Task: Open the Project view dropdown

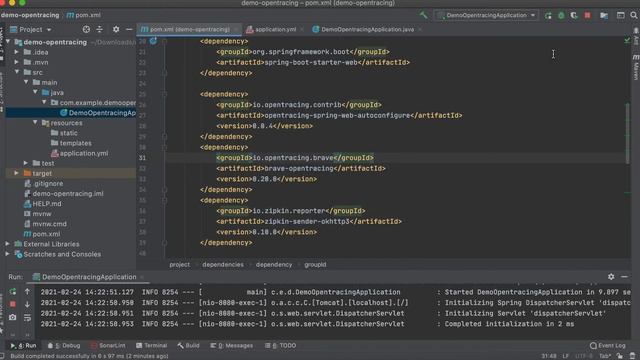Action: (31, 29)
